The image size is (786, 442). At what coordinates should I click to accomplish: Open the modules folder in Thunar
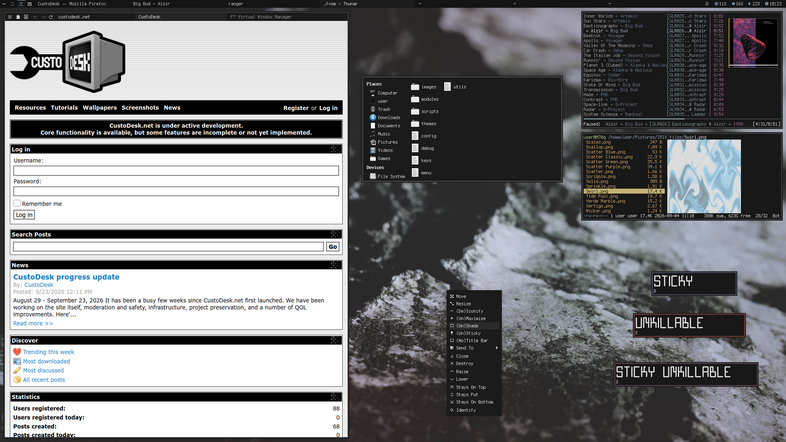pos(425,99)
